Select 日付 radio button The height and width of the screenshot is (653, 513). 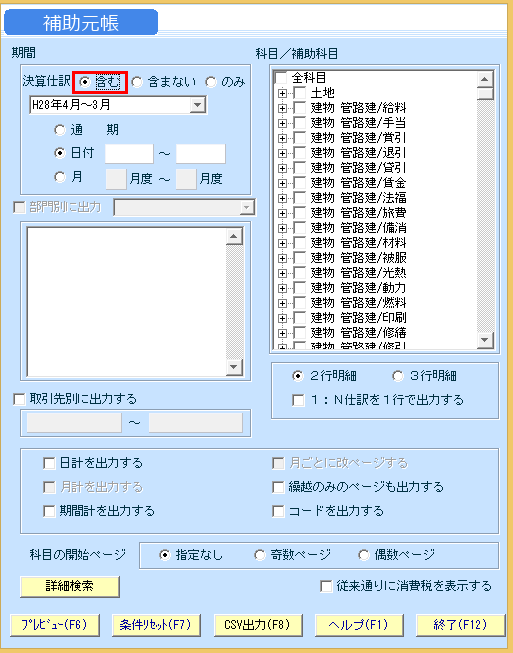60,153
